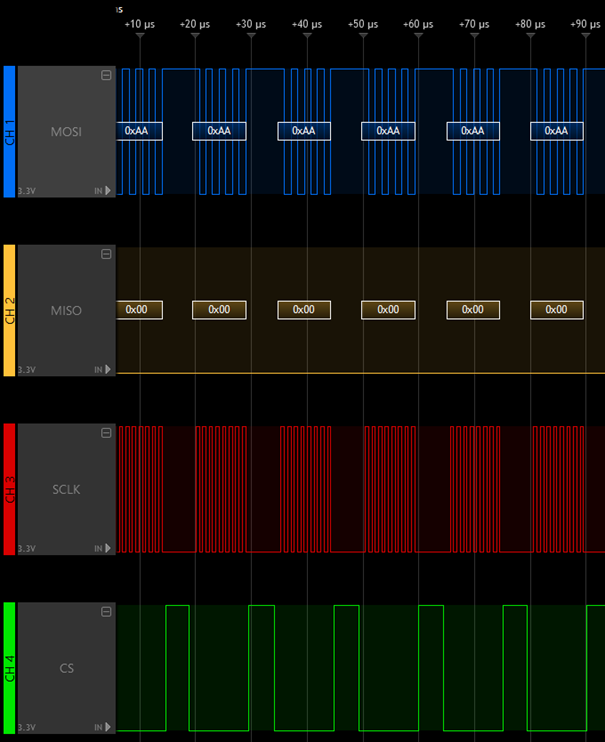Select the 0x00 MISO byte near +55 µs
The image size is (605, 742).
point(388,310)
